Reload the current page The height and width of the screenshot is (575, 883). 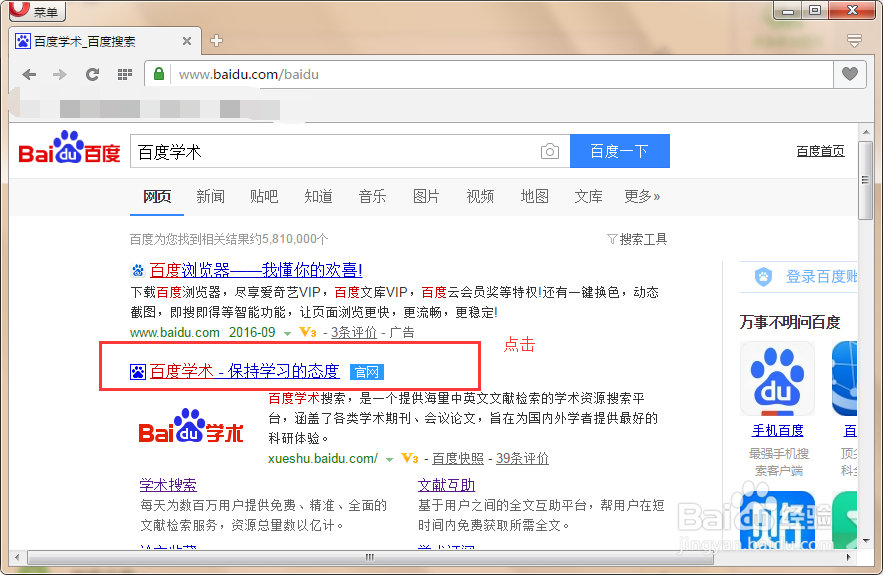pos(92,74)
